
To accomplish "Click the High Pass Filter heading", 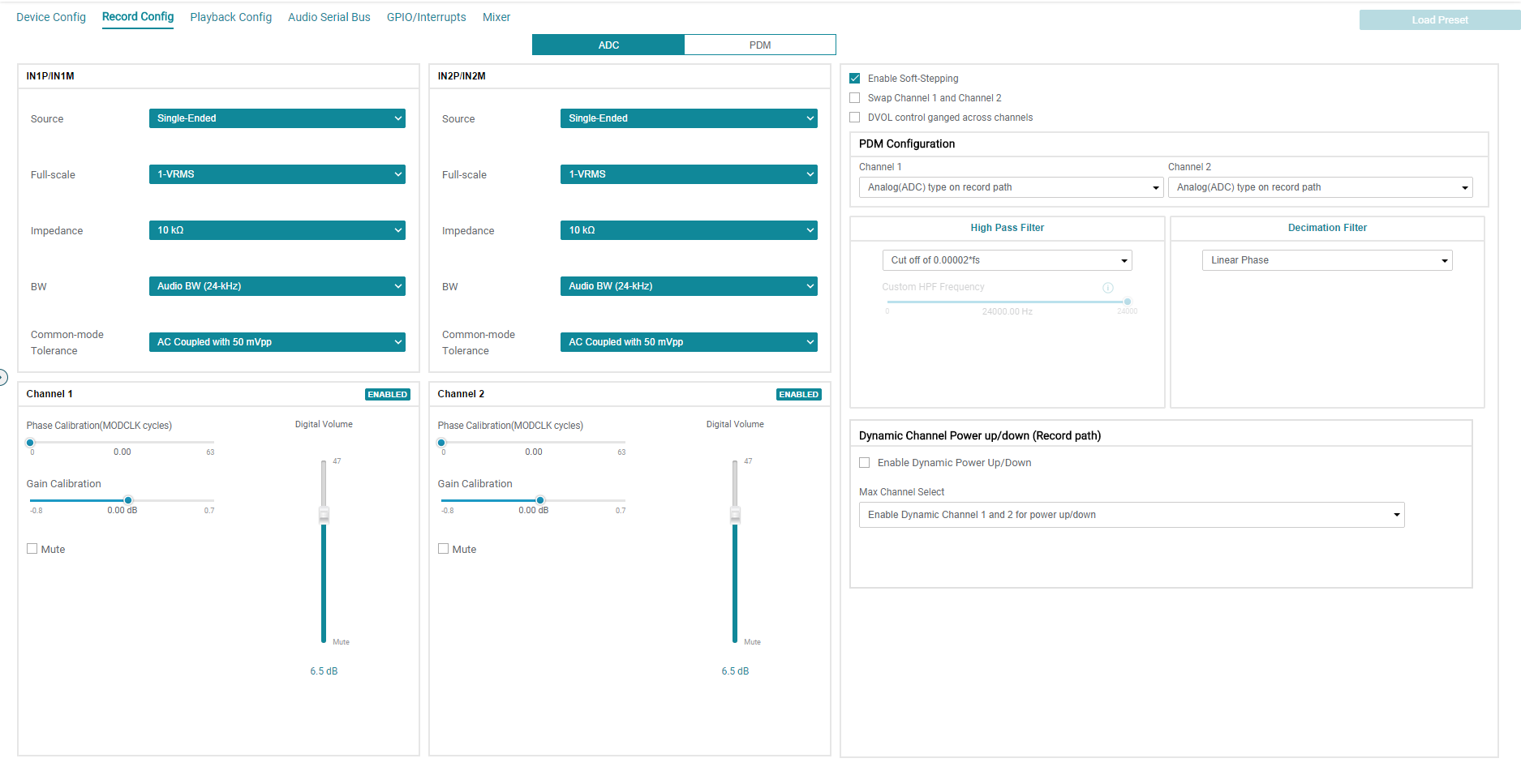I will point(1008,228).
